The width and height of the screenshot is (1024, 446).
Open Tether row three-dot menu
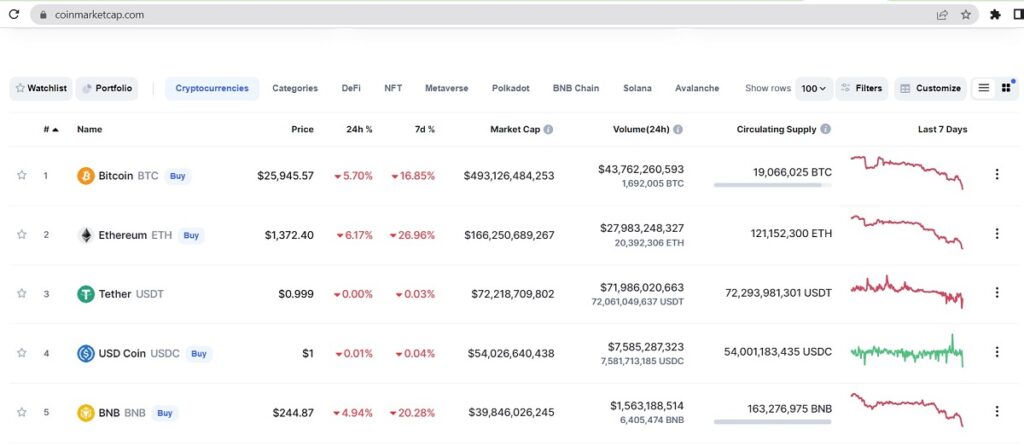pyautogui.click(x=997, y=293)
